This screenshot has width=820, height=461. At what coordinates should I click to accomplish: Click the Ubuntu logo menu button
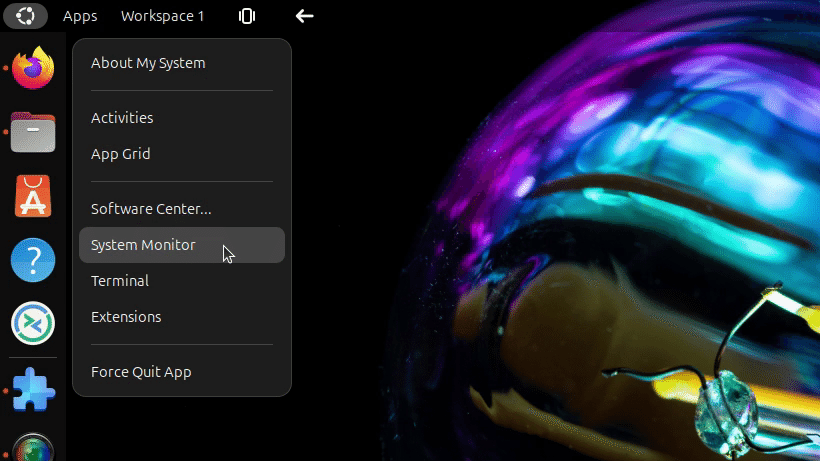point(25,16)
